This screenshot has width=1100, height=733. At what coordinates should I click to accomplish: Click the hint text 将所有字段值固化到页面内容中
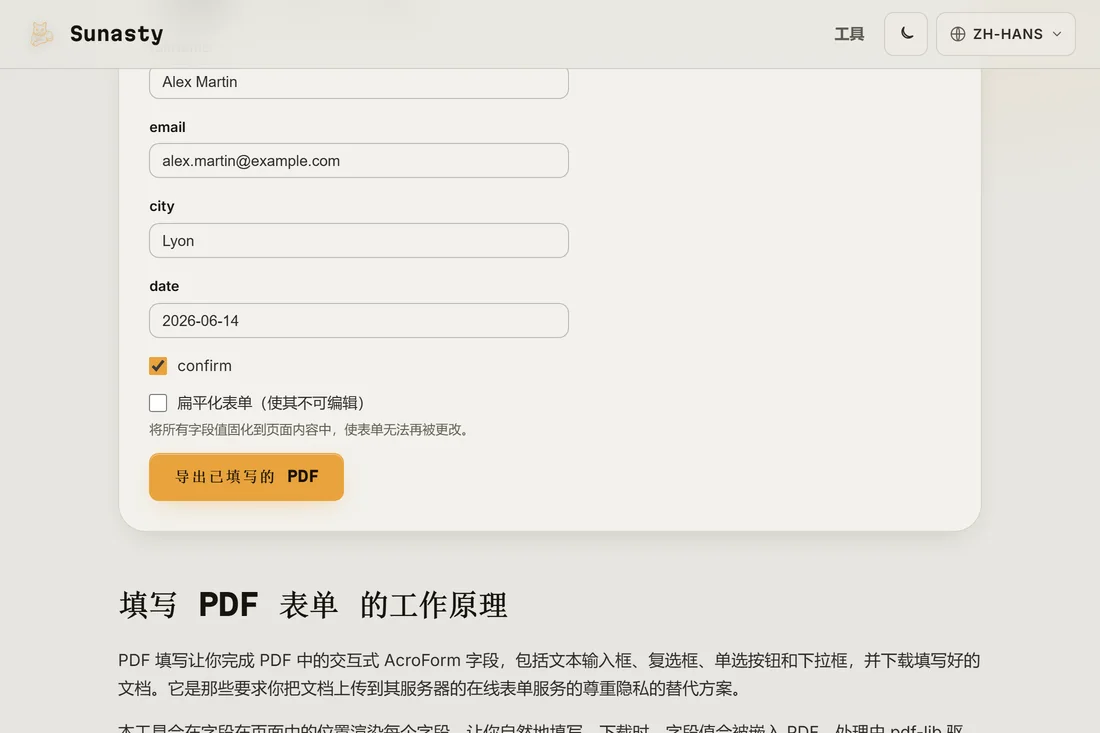pyautogui.click(x=309, y=429)
